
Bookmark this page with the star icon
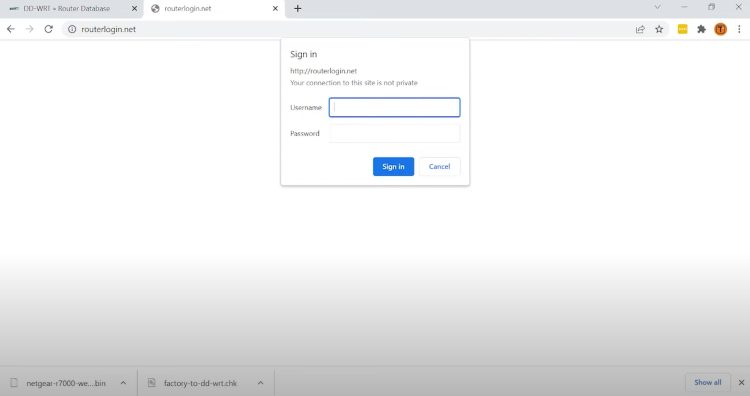659,29
